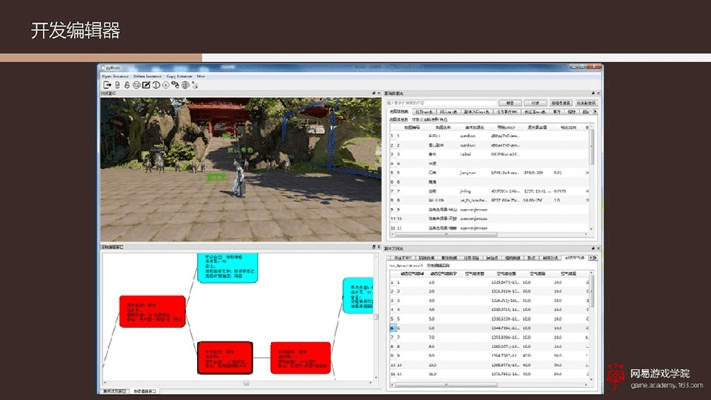
Task: Open the Open Instance menu
Action: tap(115, 76)
